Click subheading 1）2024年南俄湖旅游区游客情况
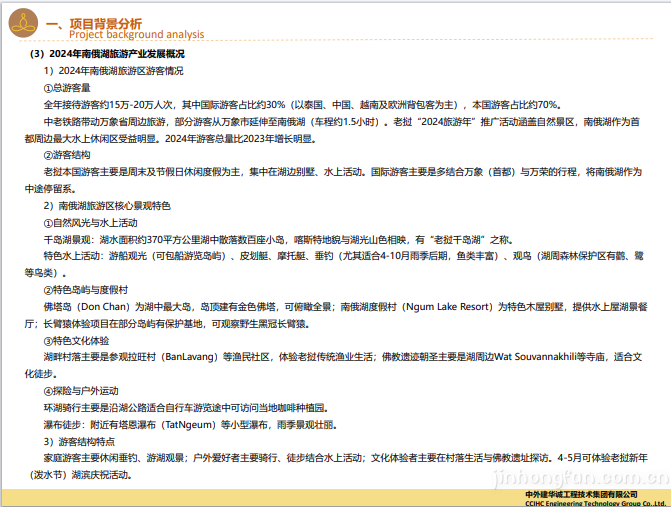 pos(113,71)
